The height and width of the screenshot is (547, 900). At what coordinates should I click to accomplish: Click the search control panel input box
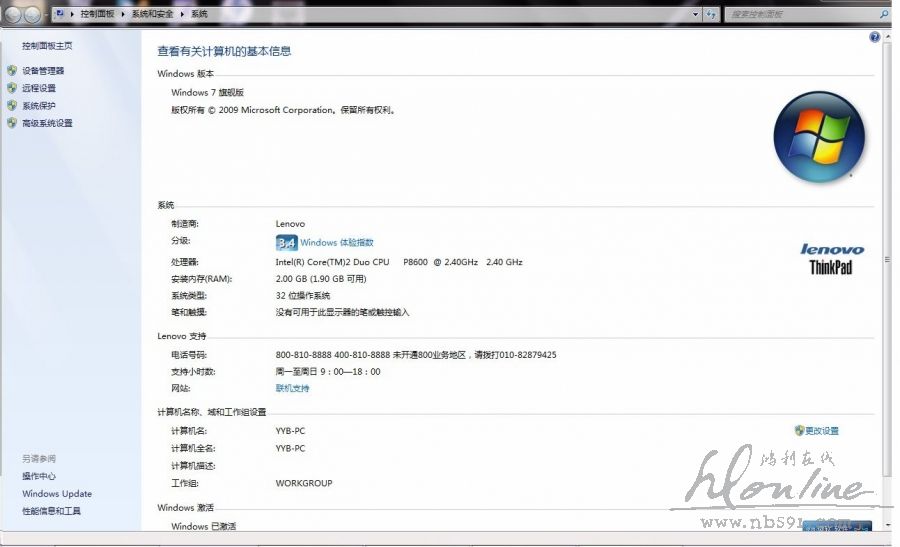pos(802,14)
